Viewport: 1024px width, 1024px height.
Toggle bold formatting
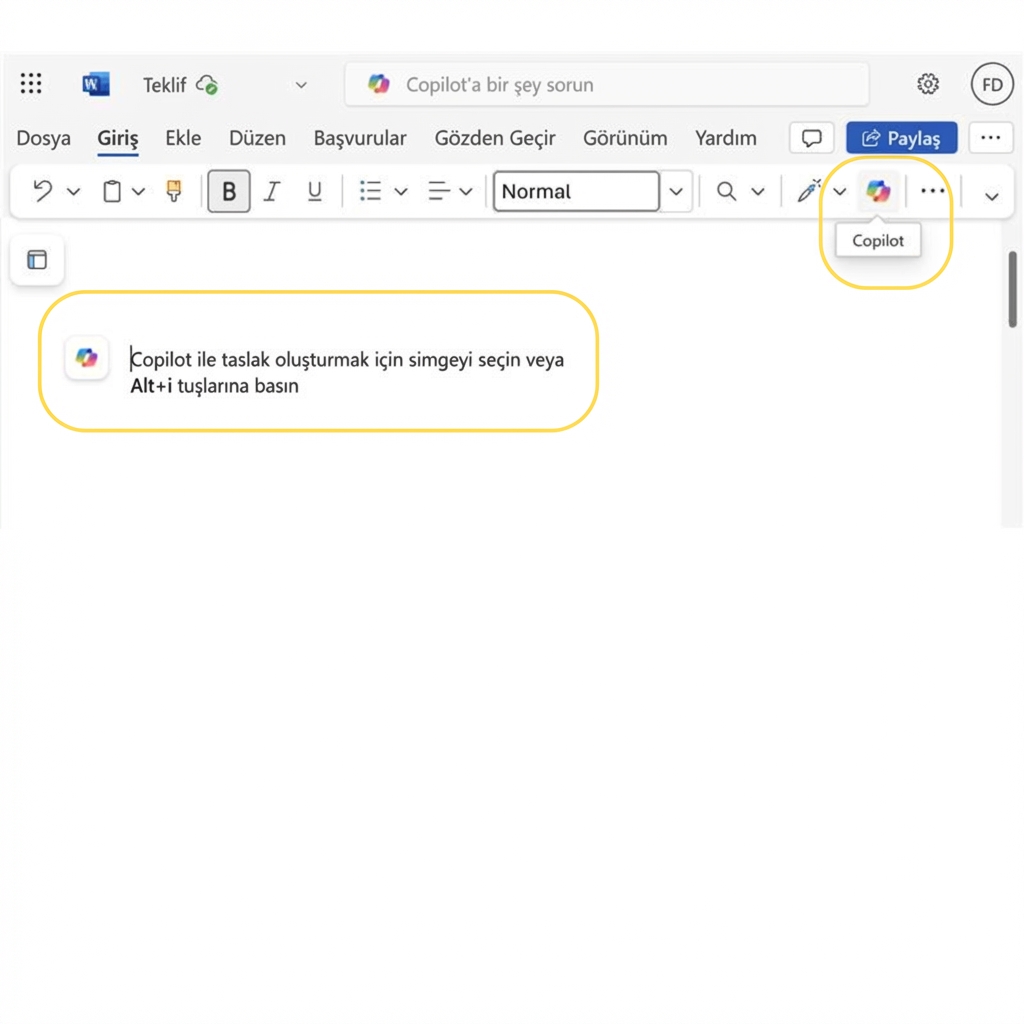[x=228, y=191]
